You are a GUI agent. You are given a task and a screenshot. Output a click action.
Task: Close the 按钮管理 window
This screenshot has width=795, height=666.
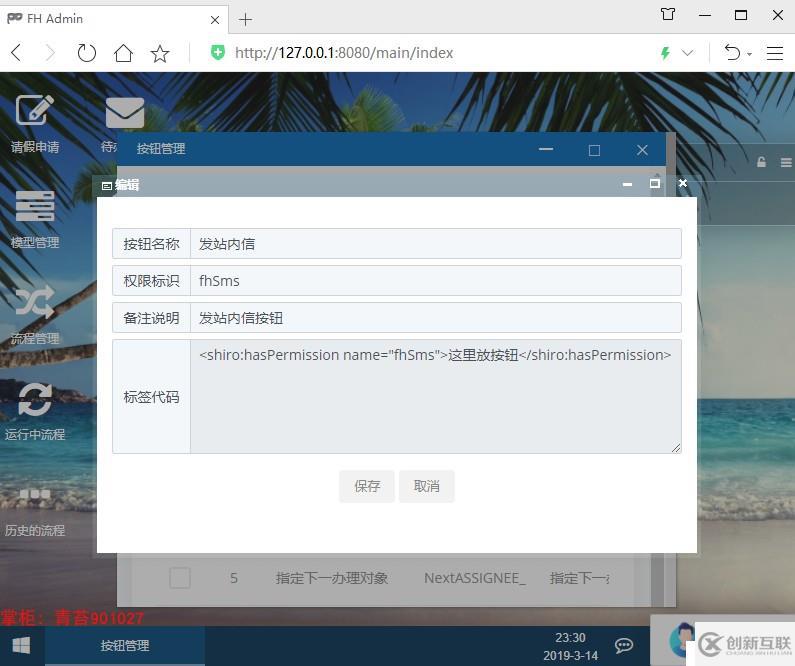click(x=642, y=150)
